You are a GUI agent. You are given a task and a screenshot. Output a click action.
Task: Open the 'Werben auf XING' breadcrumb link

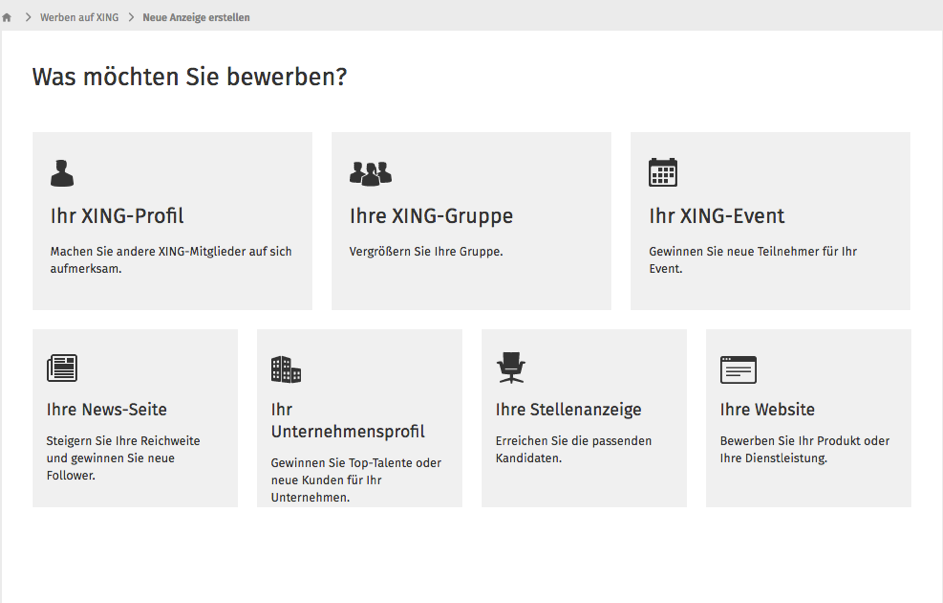[x=79, y=17]
